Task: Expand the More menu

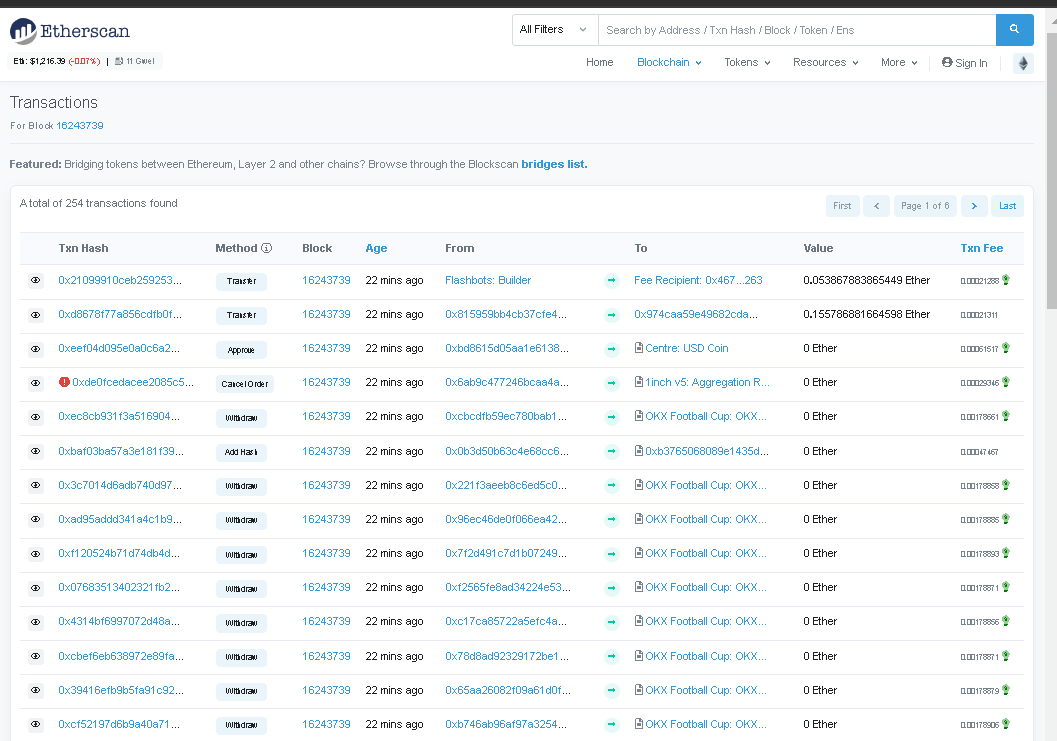Action: 899,62
